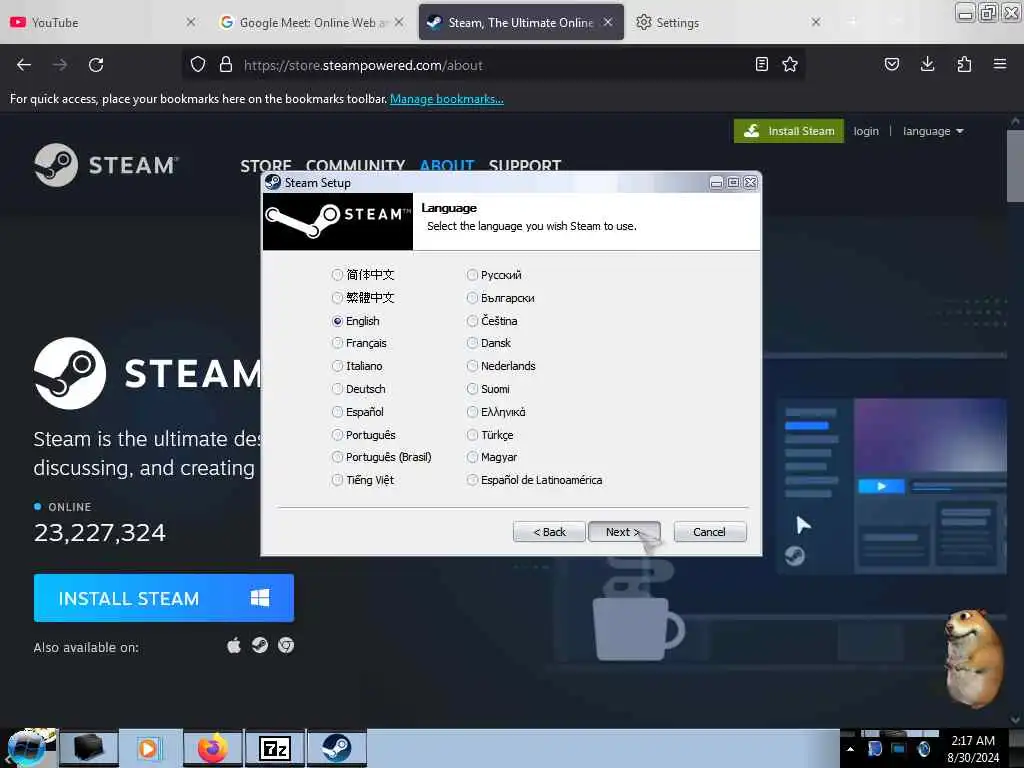
Task: Choose Suomi language option
Action: click(488, 389)
